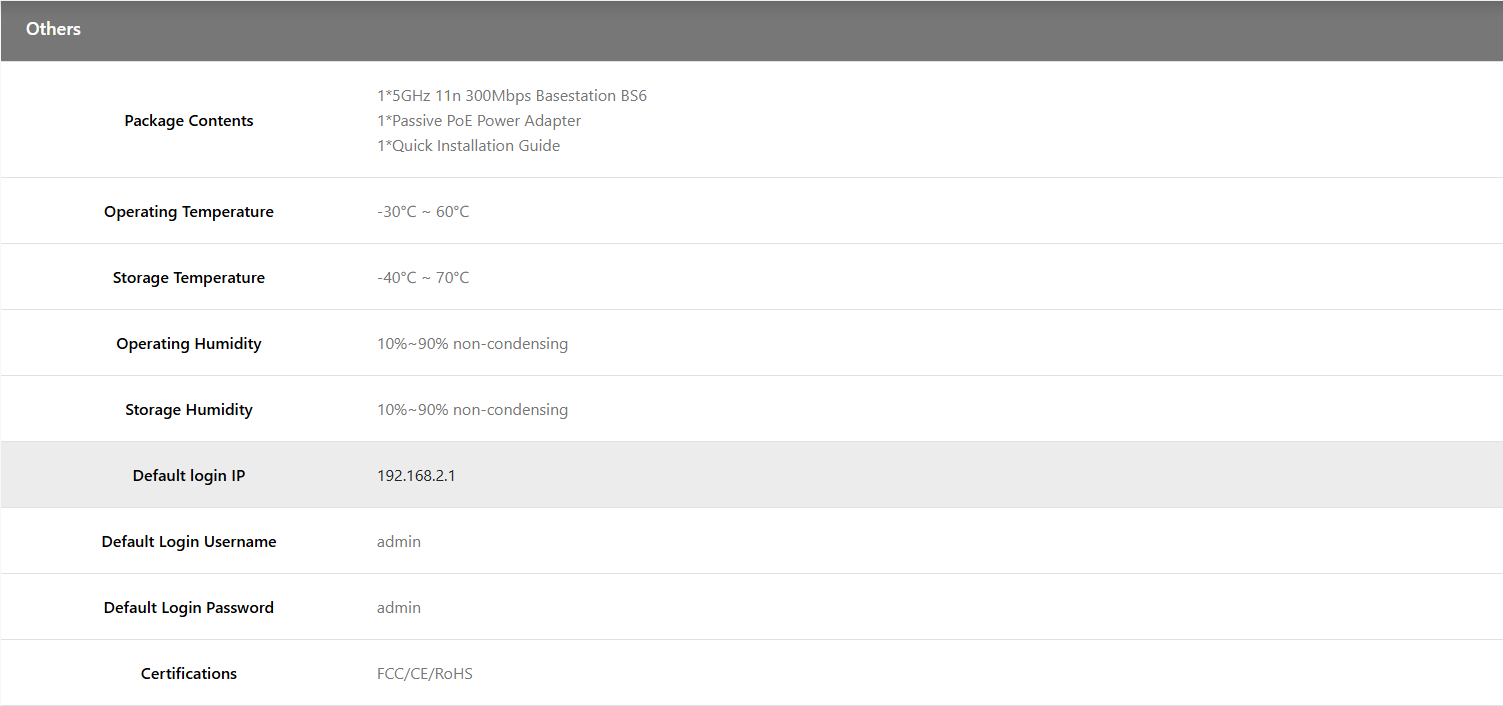The image size is (1503, 706).
Task: Click the Default Login Password label
Action: 189,608
